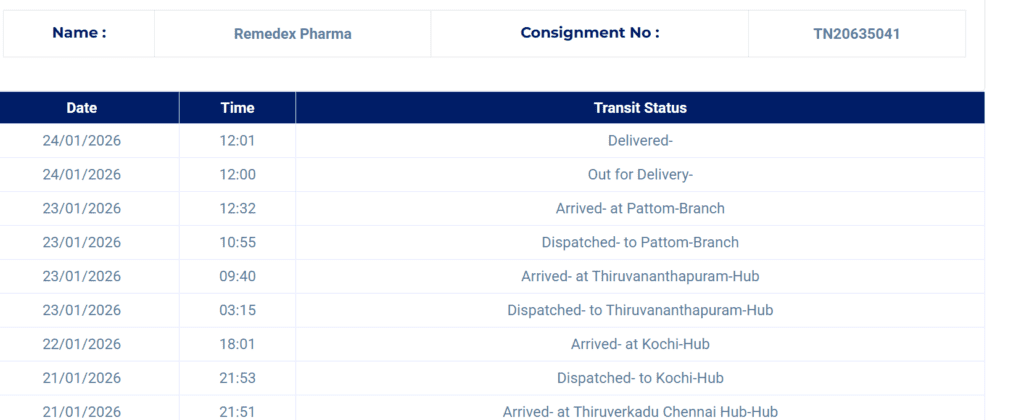This screenshot has height=420, width=1024.
Task: Click the Name label cell
Action: (79, 33)
